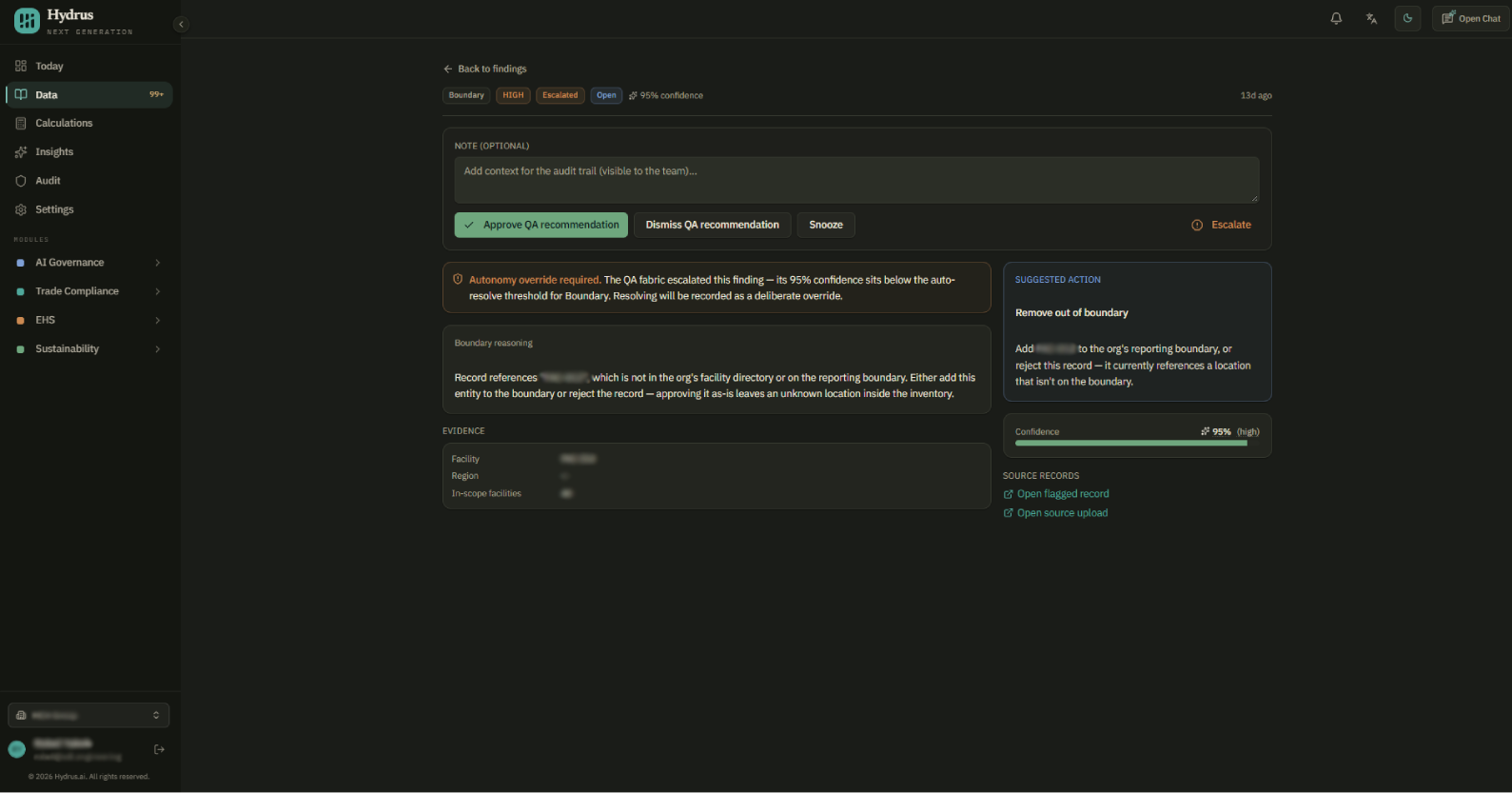Escalate the finding

point(1221,225)
